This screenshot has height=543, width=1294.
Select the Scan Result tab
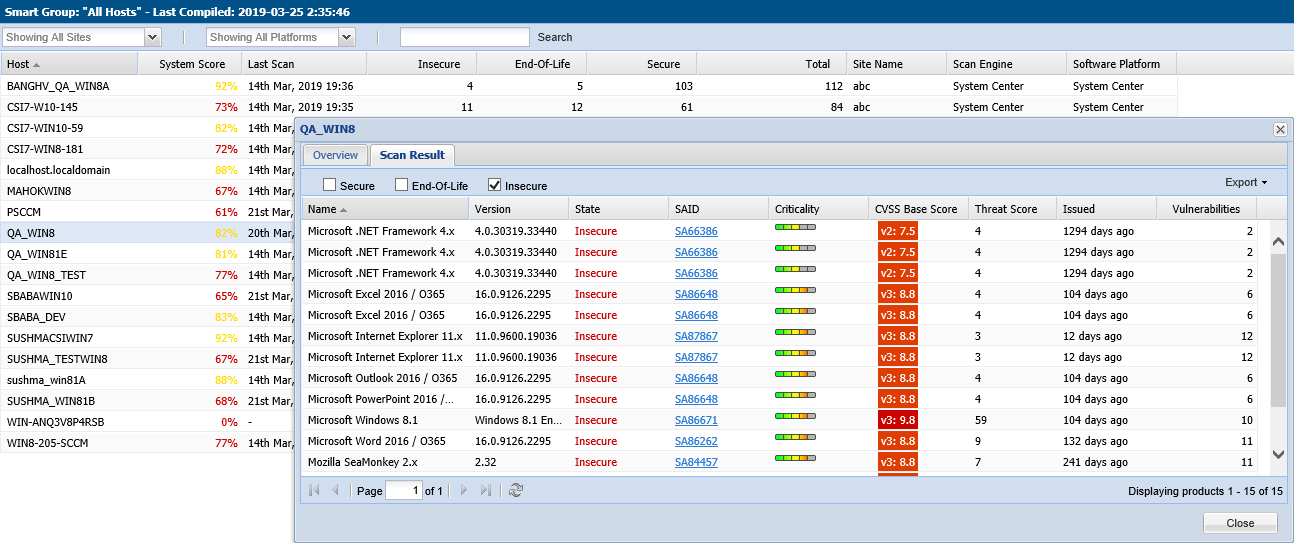tap(412, 156)
